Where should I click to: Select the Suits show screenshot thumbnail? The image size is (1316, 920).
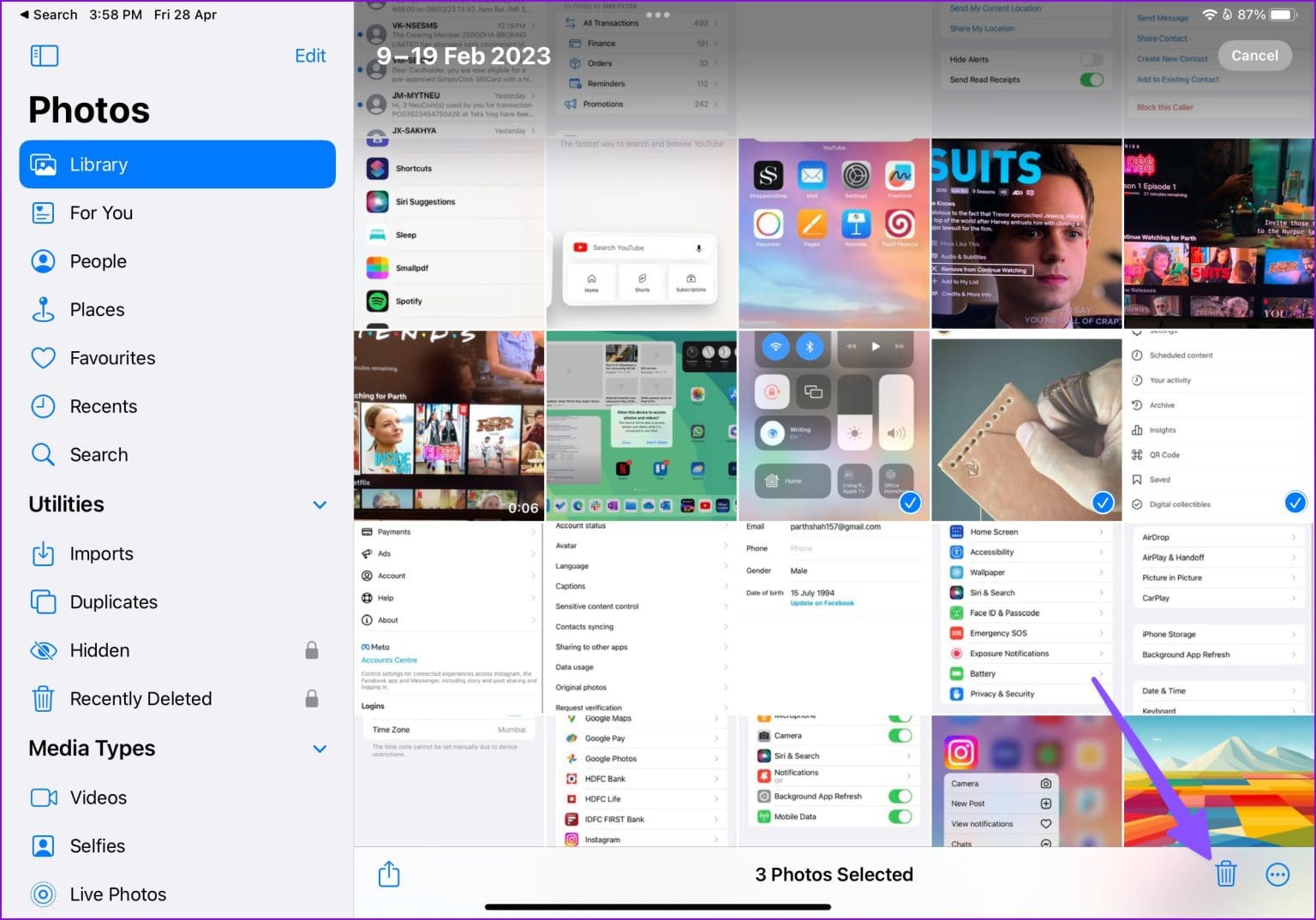[1026, 233]
